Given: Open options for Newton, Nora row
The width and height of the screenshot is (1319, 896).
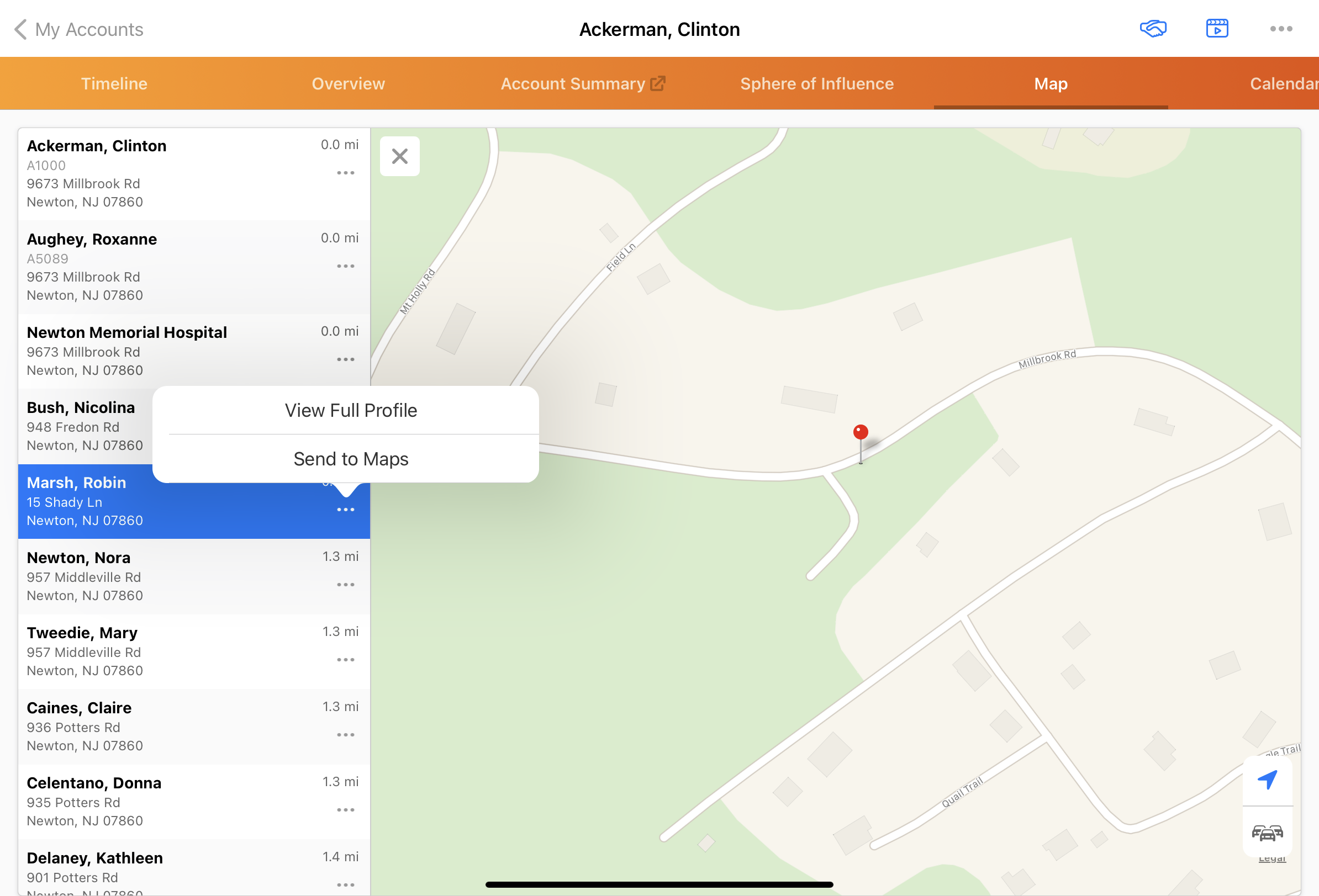Looking at the screenshot, I should coord(345,585).
